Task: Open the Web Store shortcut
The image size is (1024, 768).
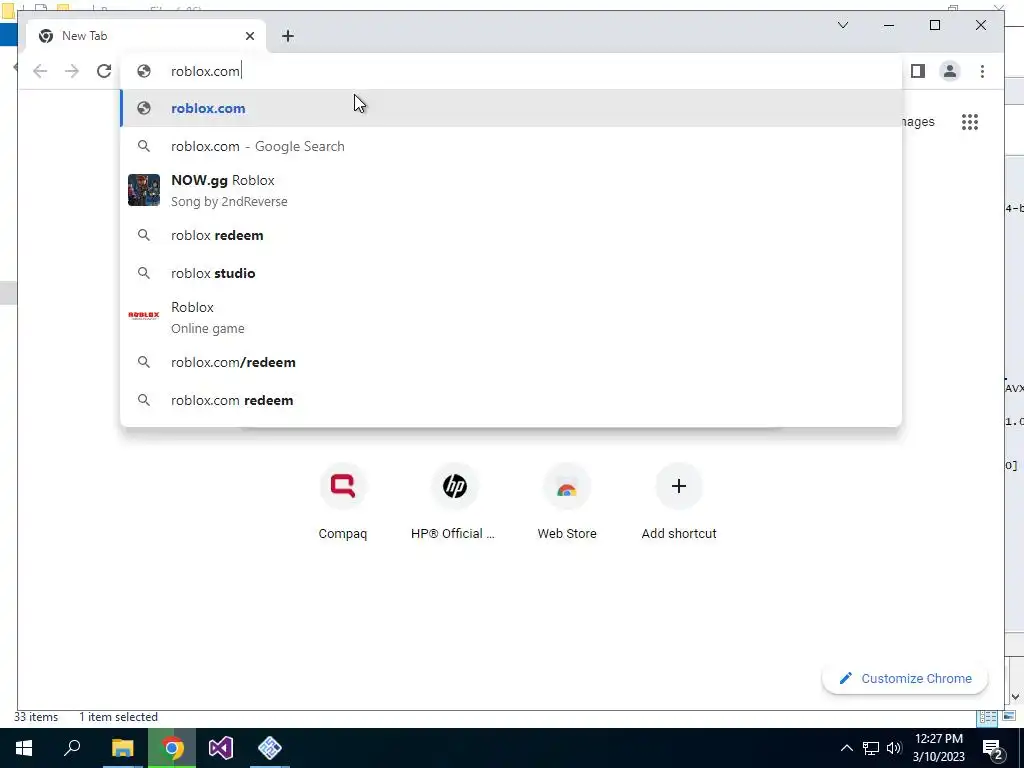Action: pos(567,503)
